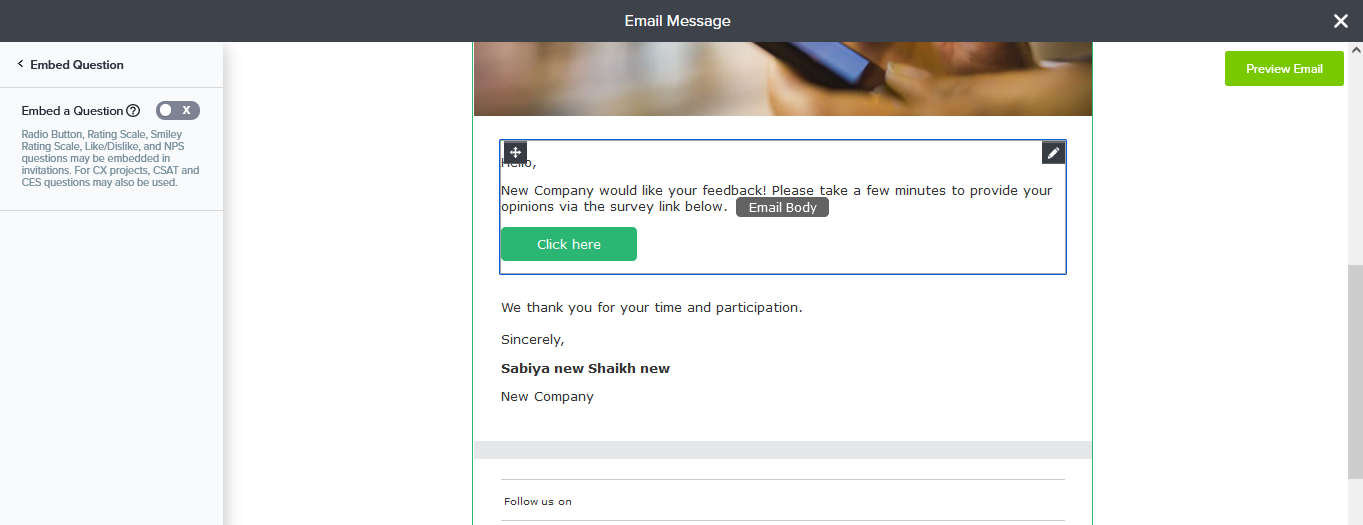This screenshot has height=525, width=1363.
Task: Click the move handle icon on the email body block
Action: [x=515, y=153]
